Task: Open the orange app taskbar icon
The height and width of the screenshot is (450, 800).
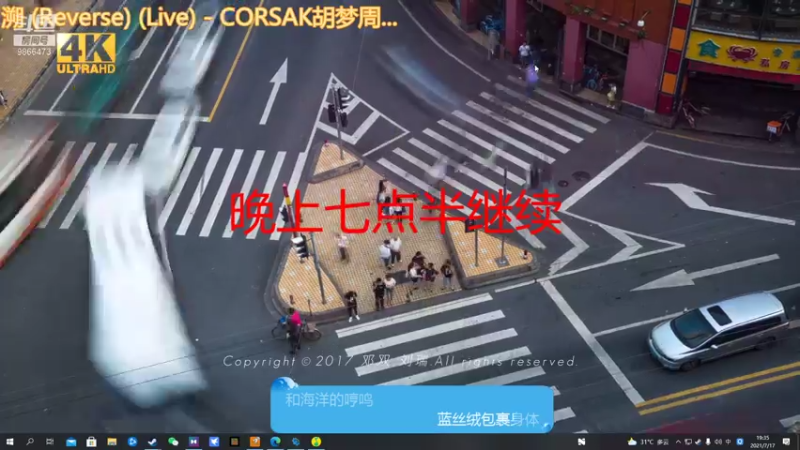Action: [x=255, y=442]
